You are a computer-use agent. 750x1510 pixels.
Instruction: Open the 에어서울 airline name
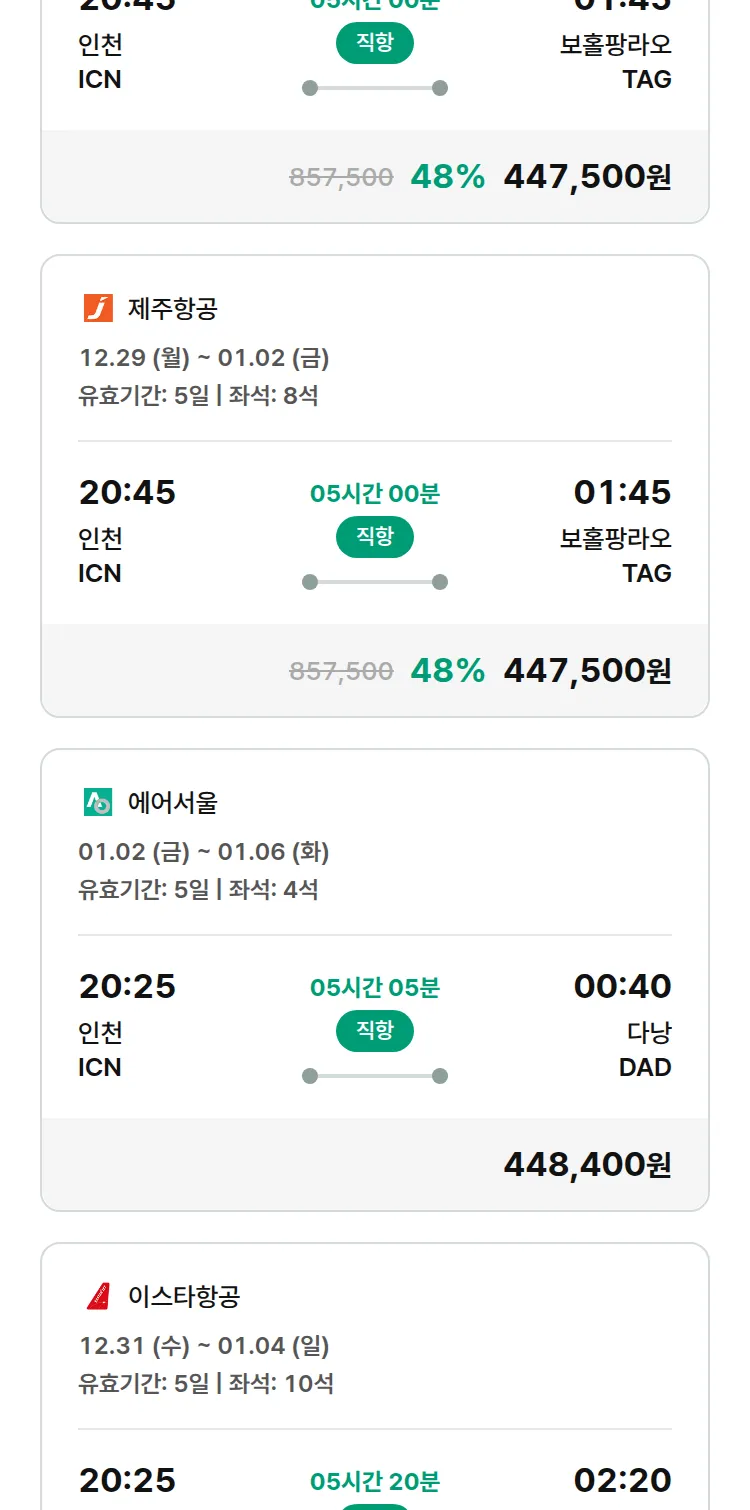[x=172, y=803]
